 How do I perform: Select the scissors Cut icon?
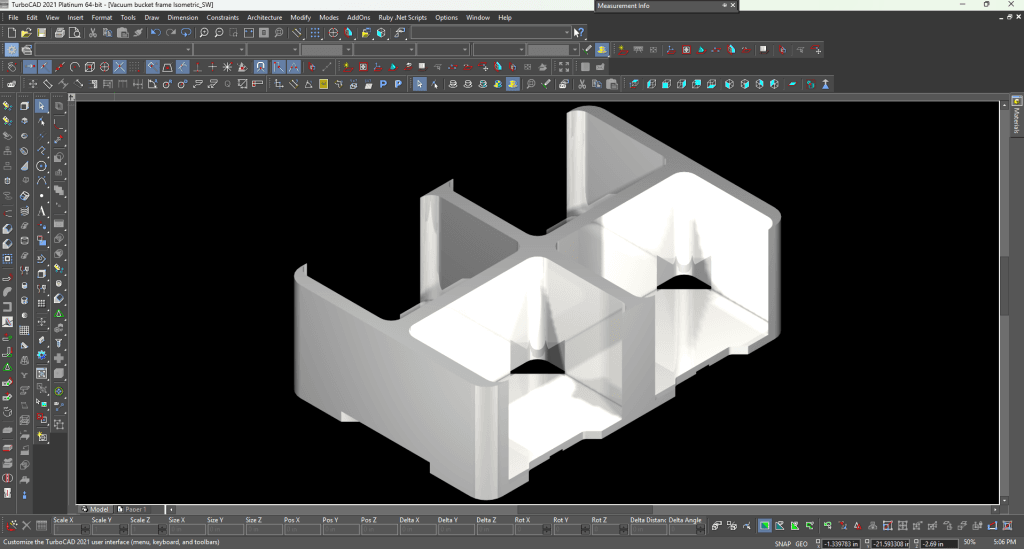coord(93,33)
